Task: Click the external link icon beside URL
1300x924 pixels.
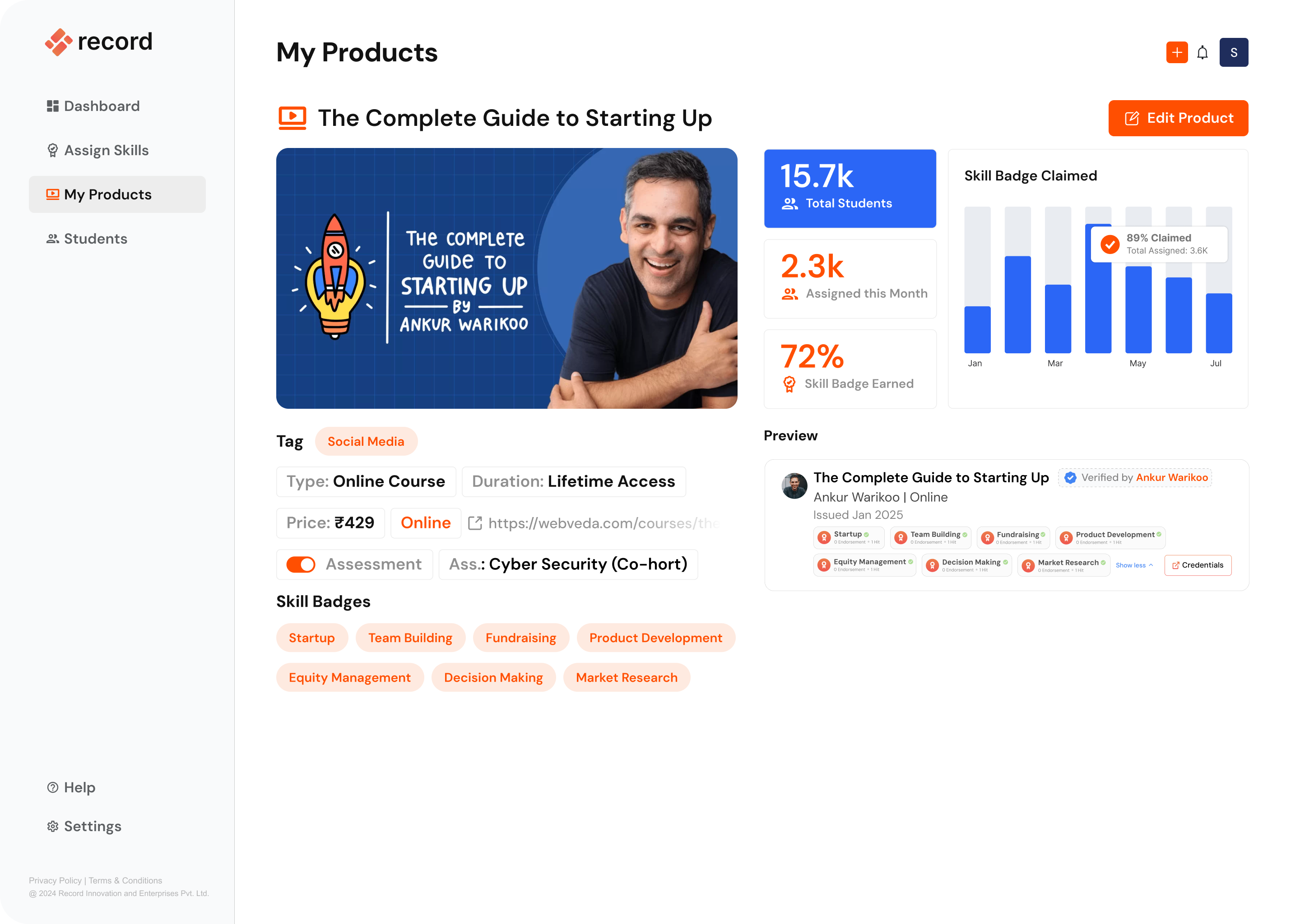Action: click(475, 523)
